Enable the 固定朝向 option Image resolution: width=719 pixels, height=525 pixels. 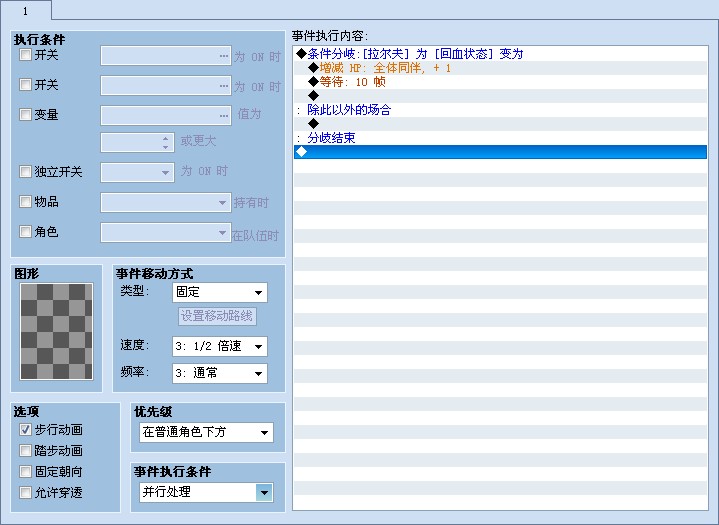pos(25,471)
